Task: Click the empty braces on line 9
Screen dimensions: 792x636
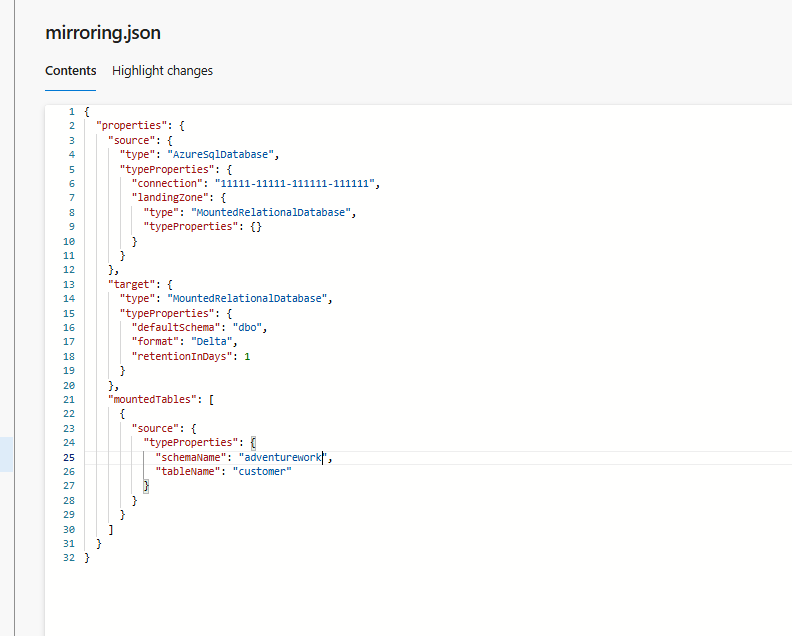Action: 256,226
